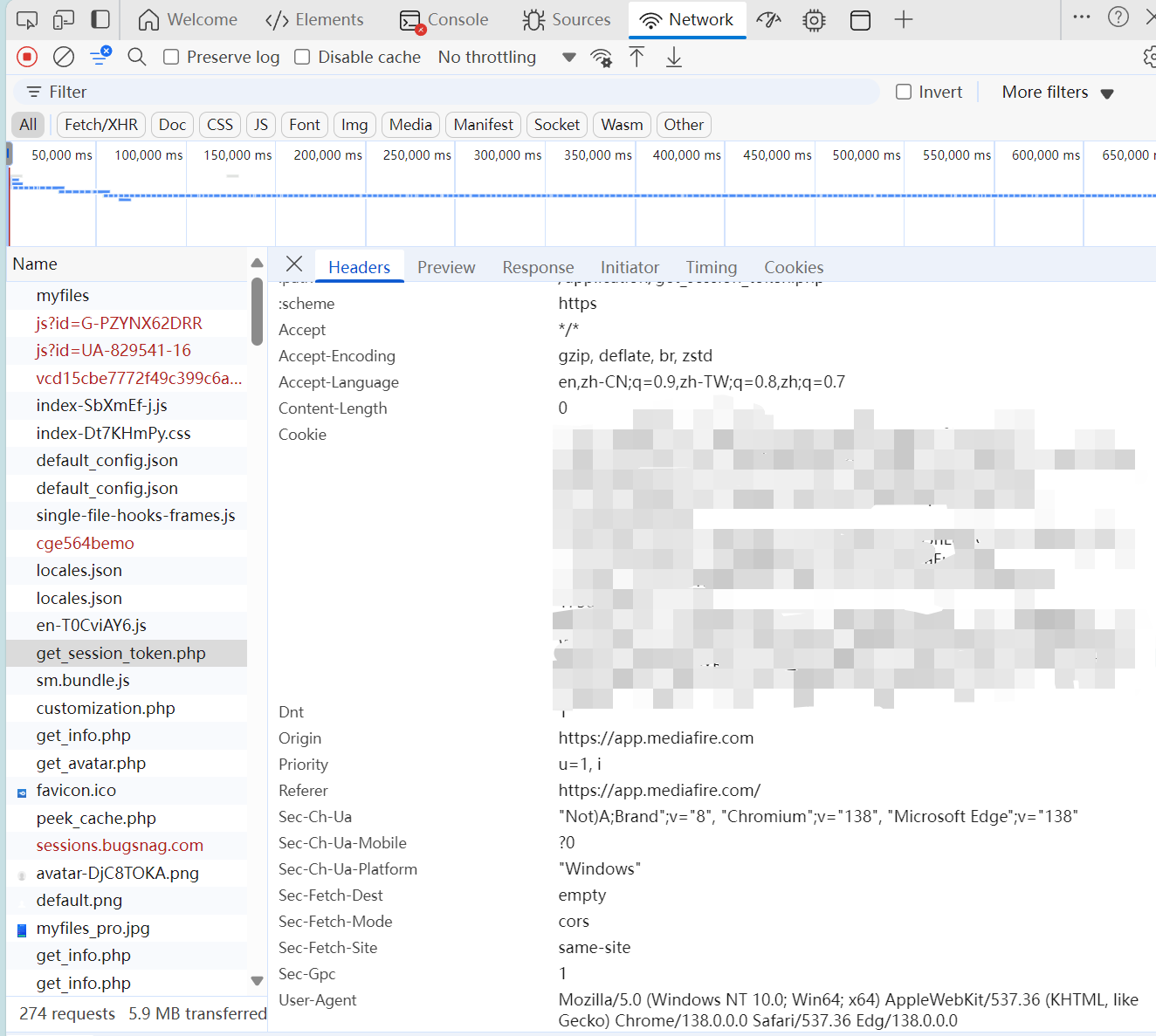Image resolution: width=1156 pixels, height=1036 pixels.
Task: Click the export HAR download arrow
Action: tap(674, 58)
